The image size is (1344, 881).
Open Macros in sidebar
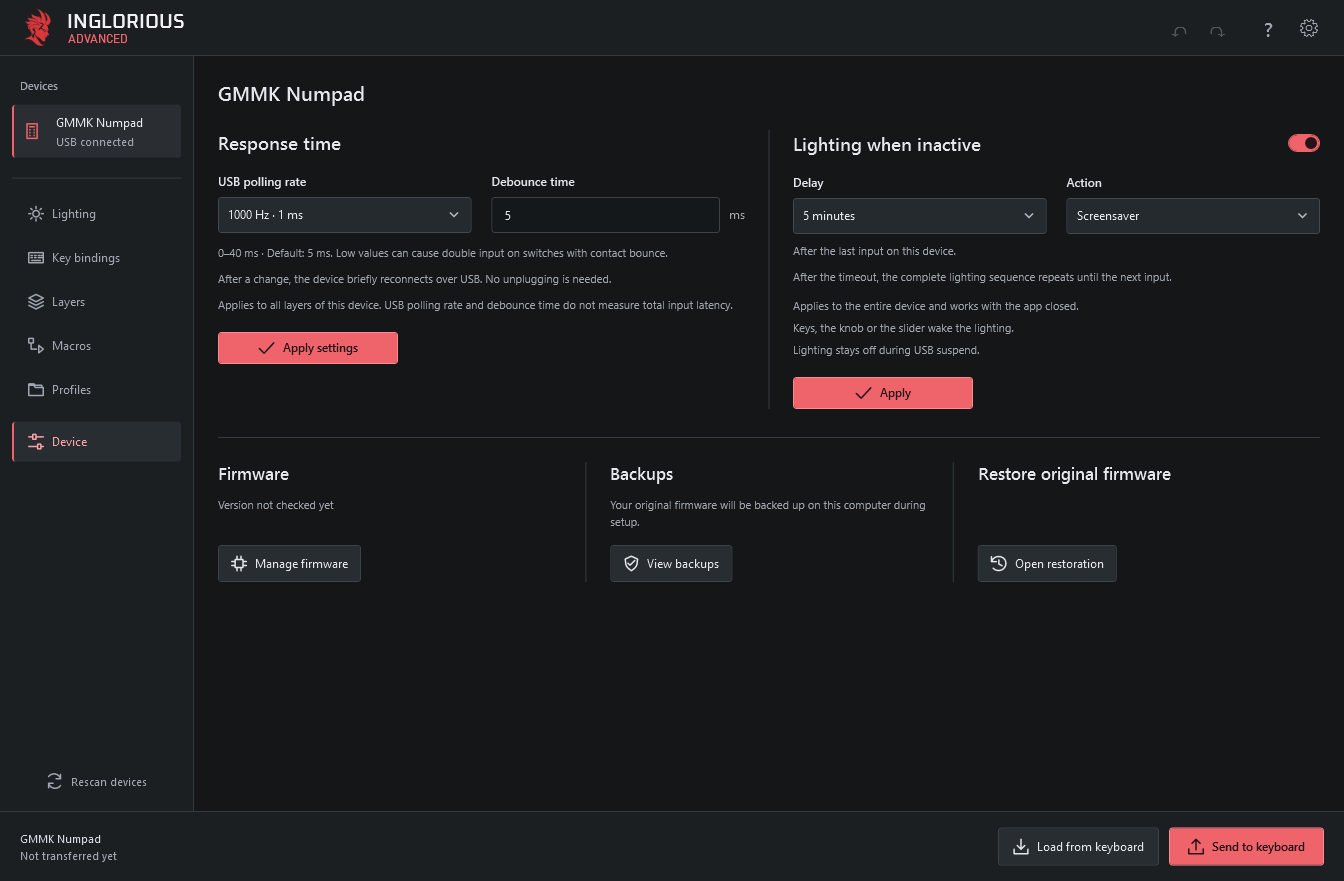pos(96,346)
